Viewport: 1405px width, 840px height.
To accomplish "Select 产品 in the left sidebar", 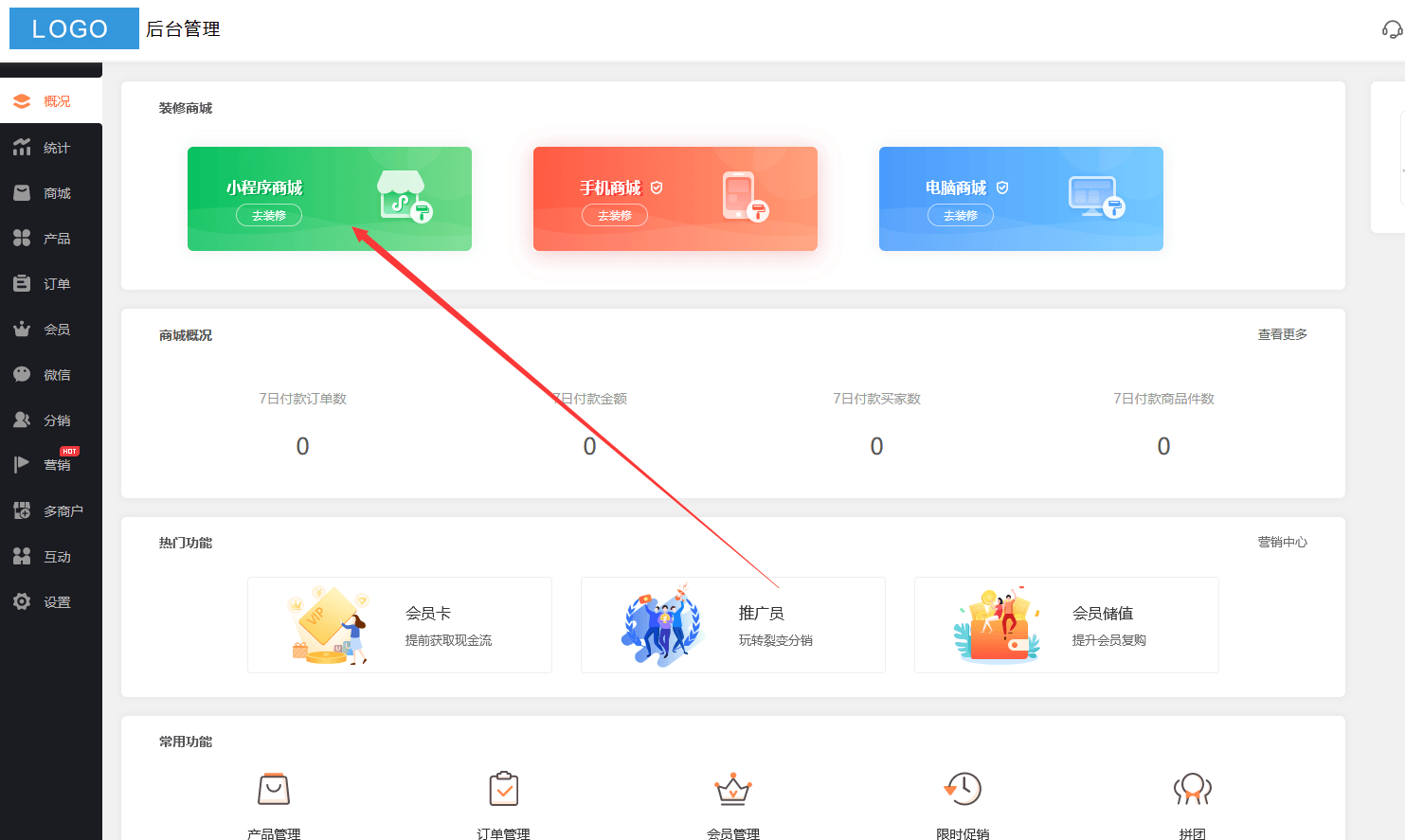I will click(51, 239).
